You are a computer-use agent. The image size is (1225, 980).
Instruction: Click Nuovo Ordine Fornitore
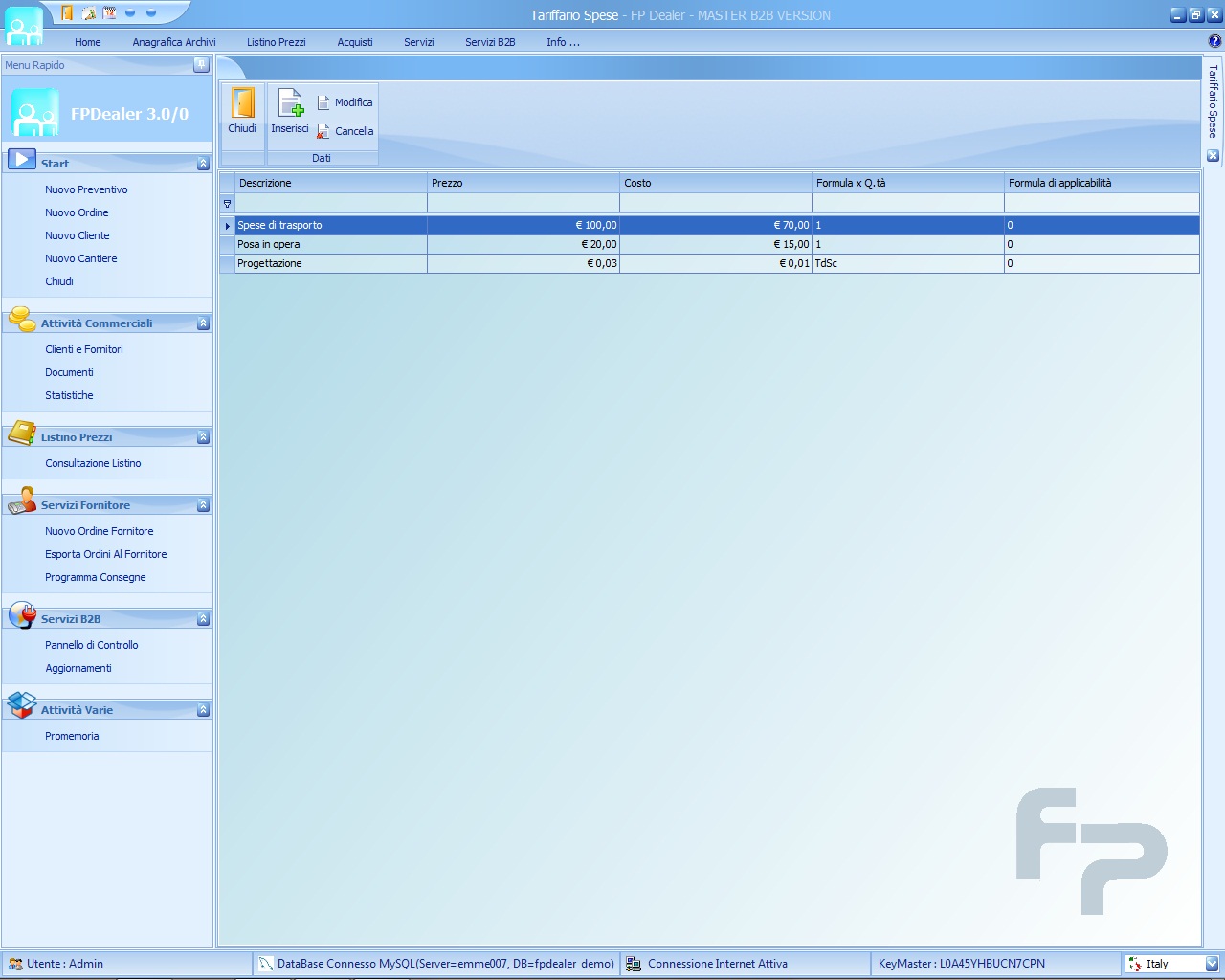100,531
